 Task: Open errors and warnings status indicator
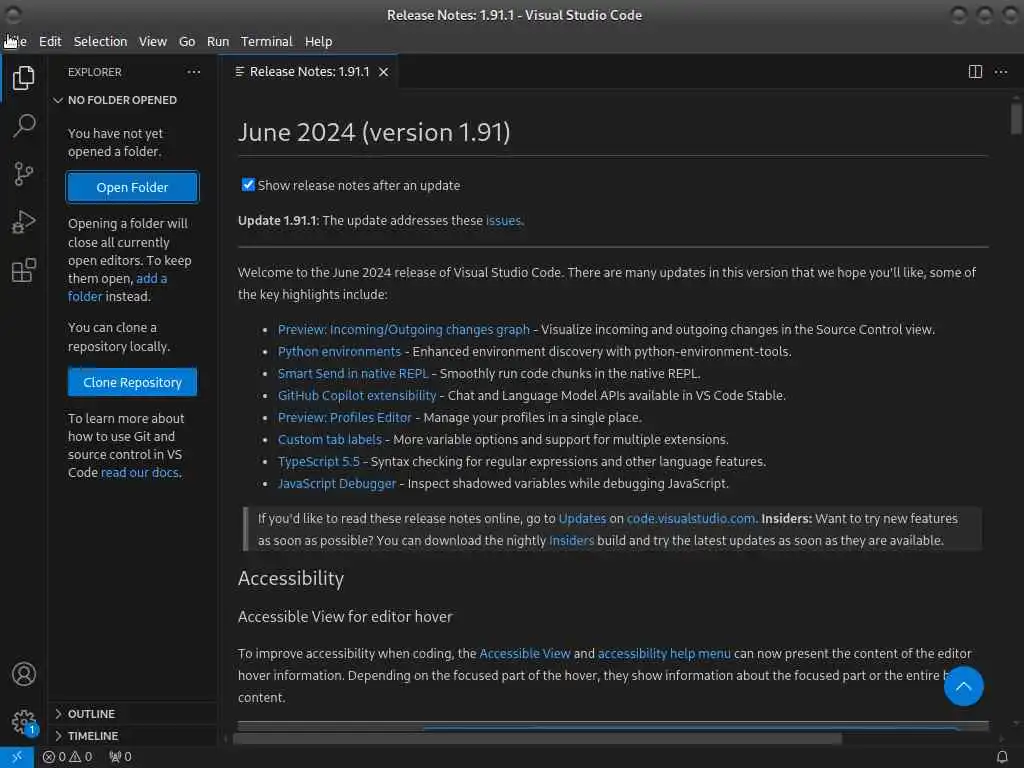[x=67, y=757]
